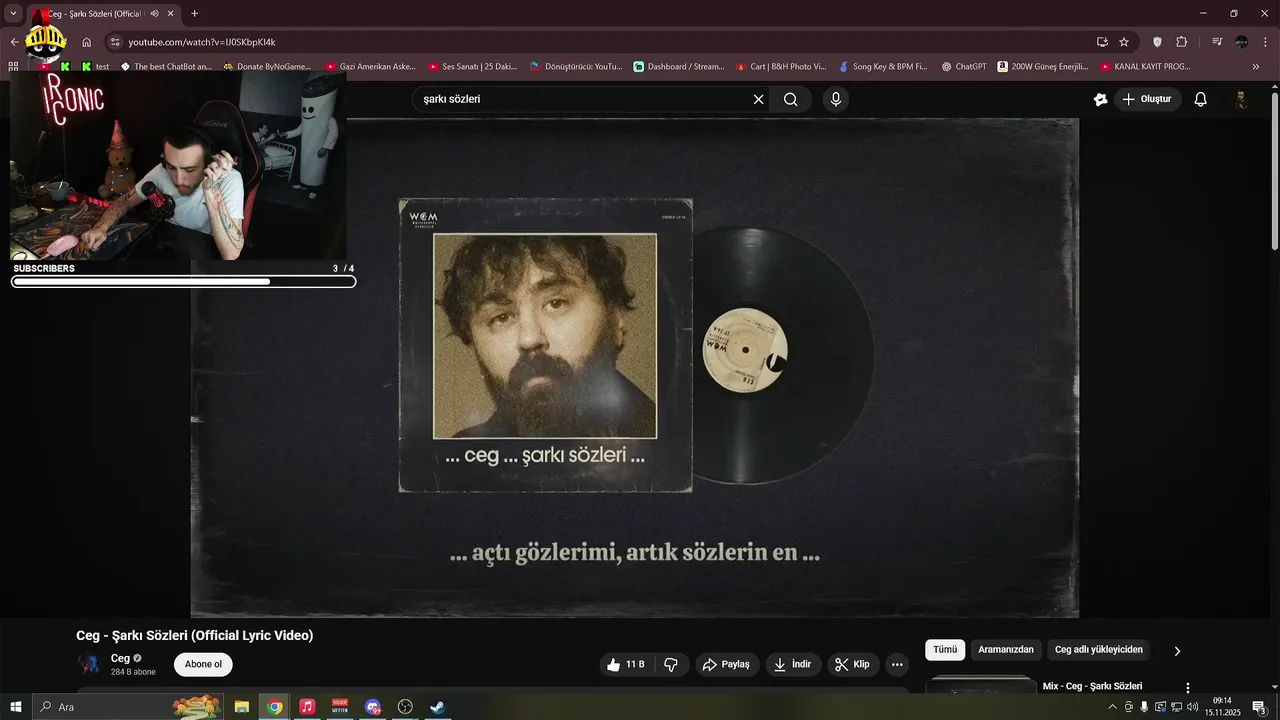Open the KANAL KAYIT PROG... bookmark
The width and height of the screenshot is (1280, 720).
1146,66
